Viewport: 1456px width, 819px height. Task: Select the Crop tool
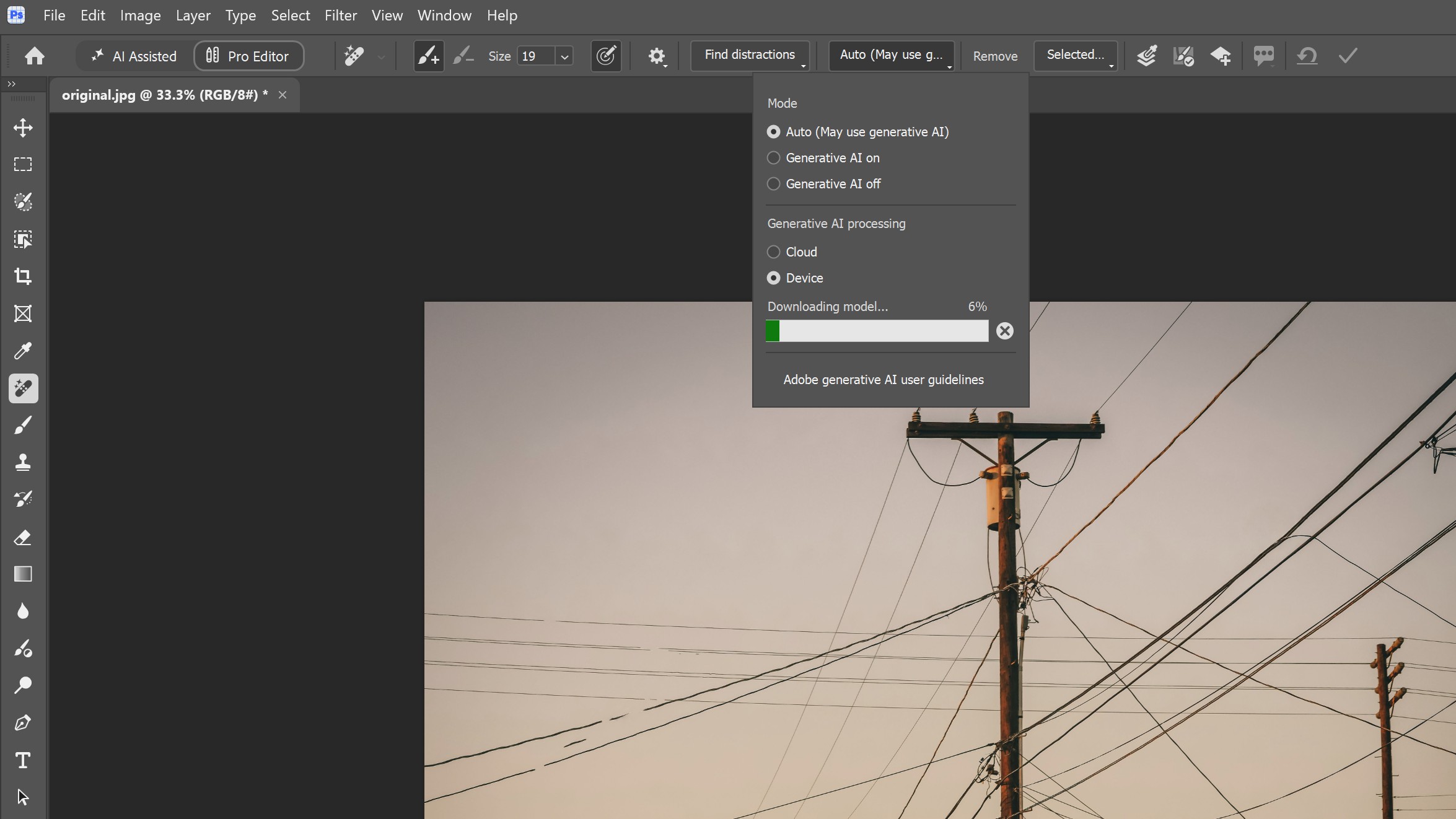[x=23, y=276]
